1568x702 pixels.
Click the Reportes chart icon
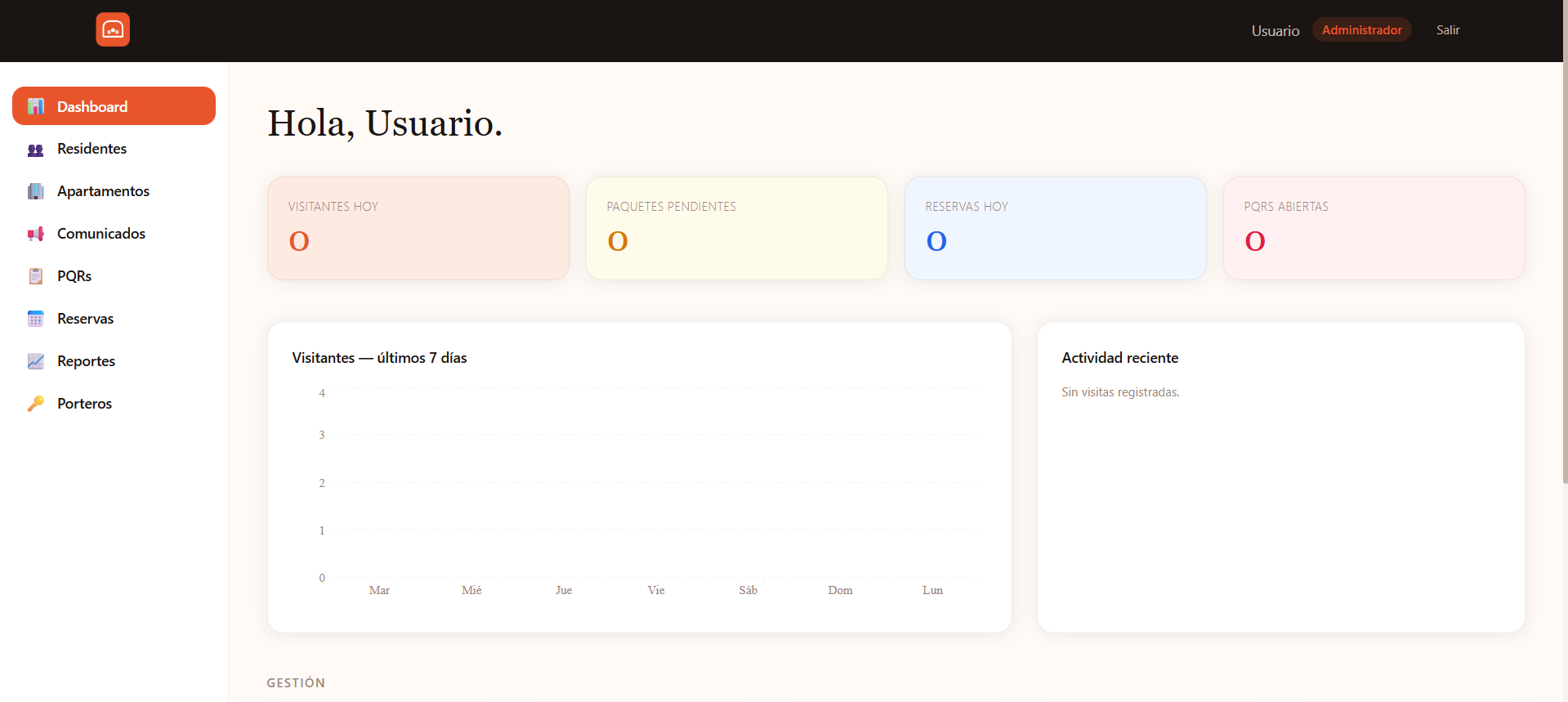click(36, 361)
